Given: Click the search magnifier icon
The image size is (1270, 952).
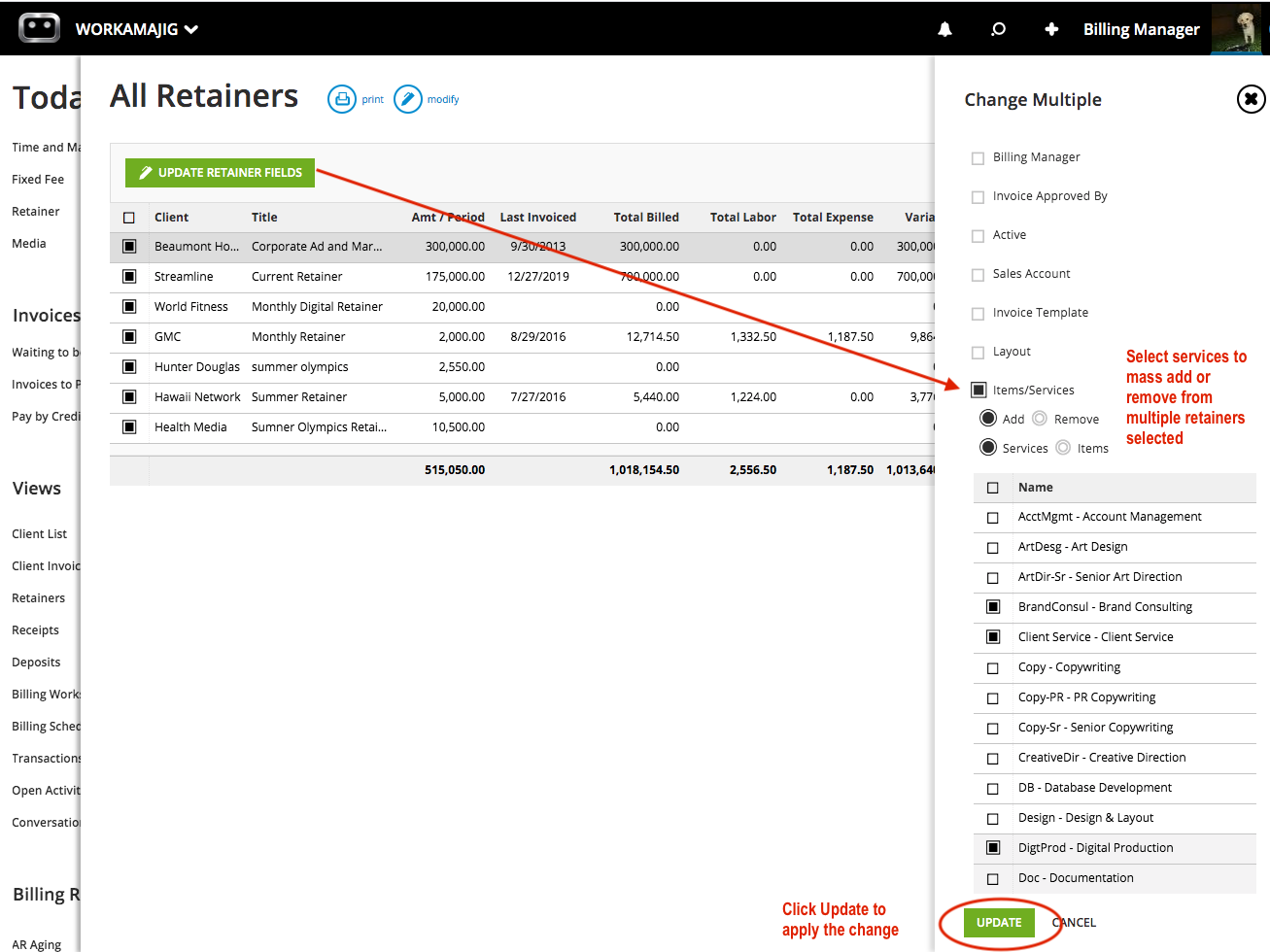Looking at the screenshot, I should [998, 29].
